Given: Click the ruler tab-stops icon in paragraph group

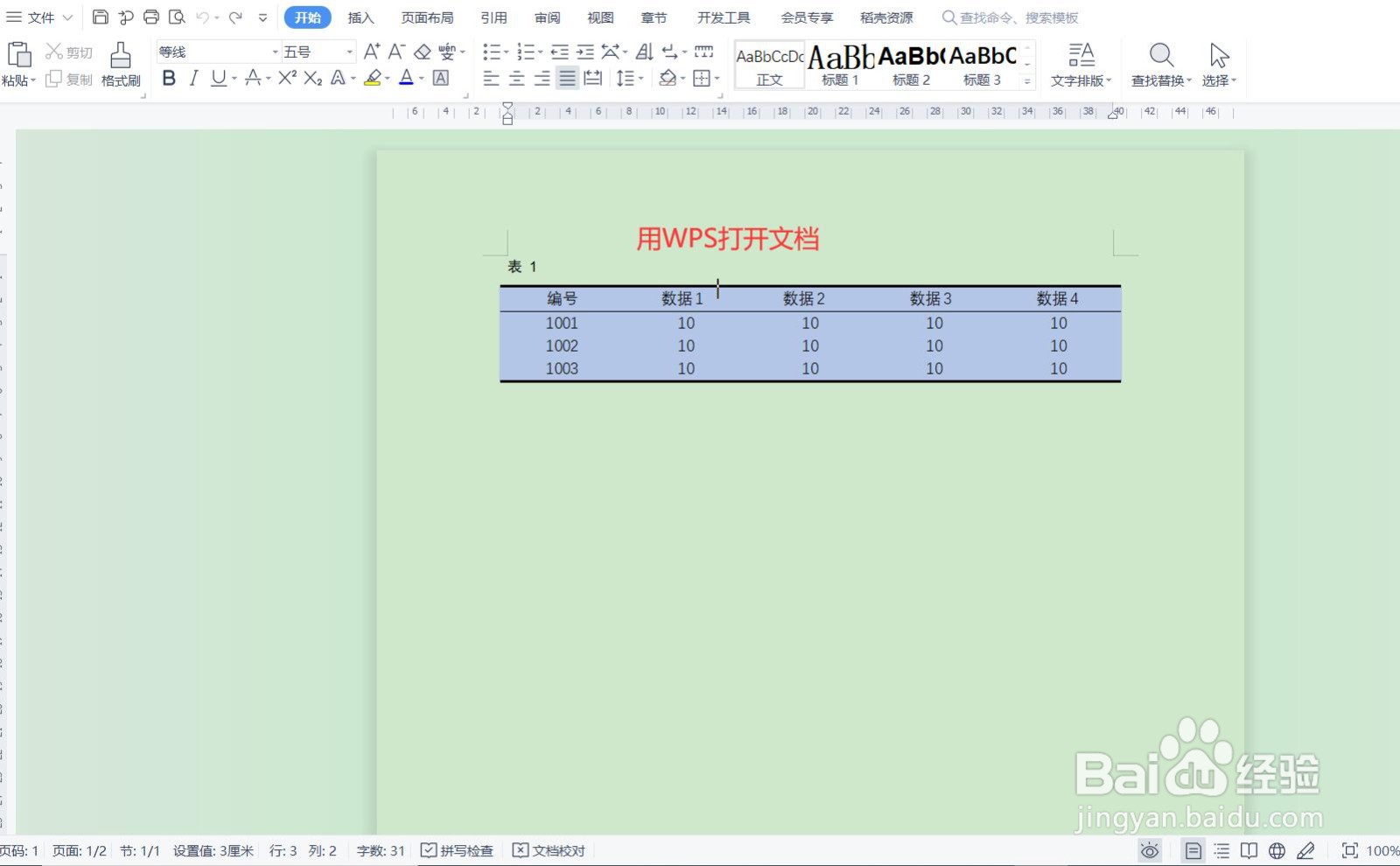Looking at the screenshot, I should click(703, 52).
